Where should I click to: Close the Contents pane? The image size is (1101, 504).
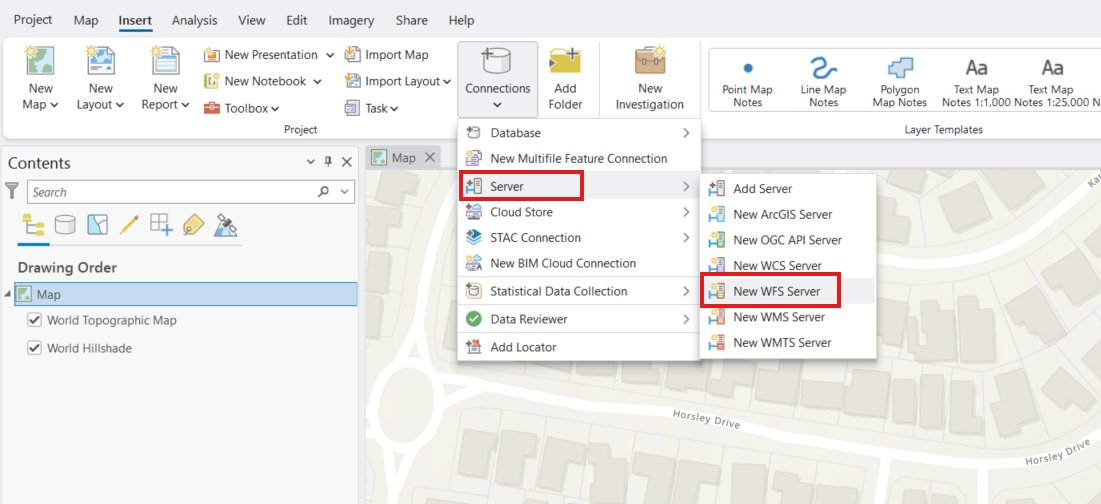tap(346, 162)
